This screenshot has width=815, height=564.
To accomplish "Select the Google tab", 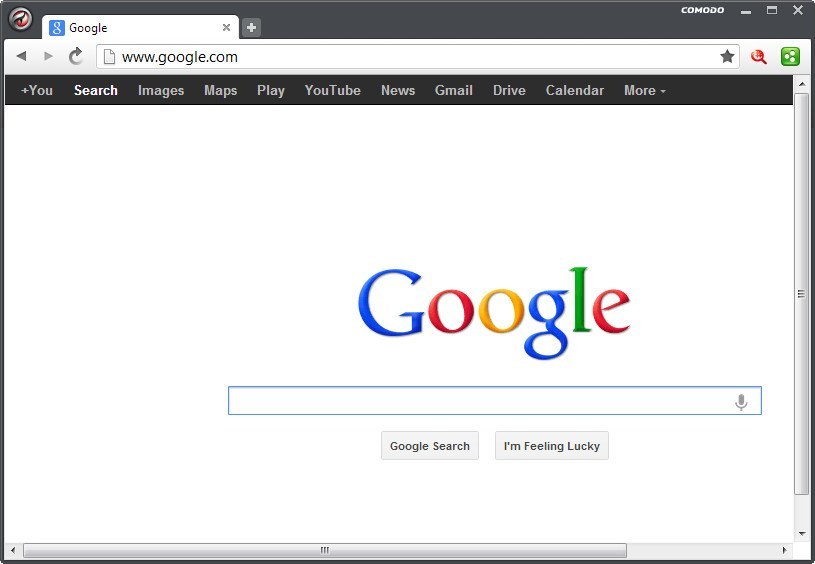I will pos(140,28).
